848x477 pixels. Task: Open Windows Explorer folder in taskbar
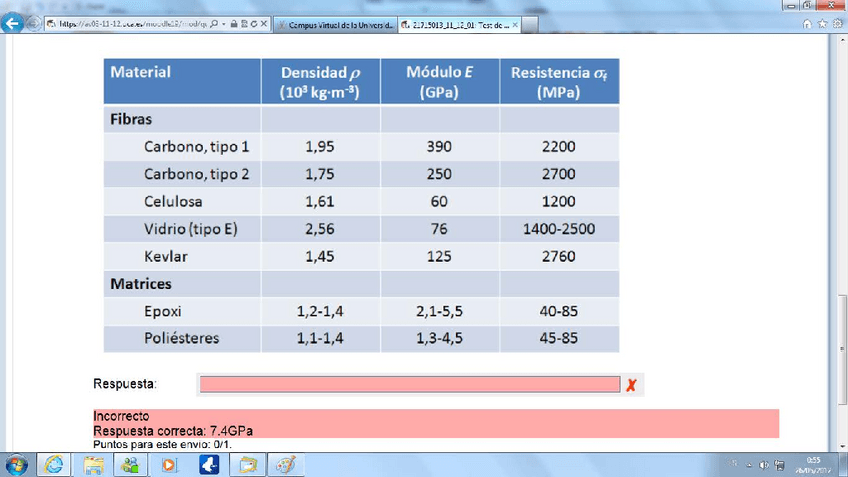pyautogui.click(x=93, y=465)
